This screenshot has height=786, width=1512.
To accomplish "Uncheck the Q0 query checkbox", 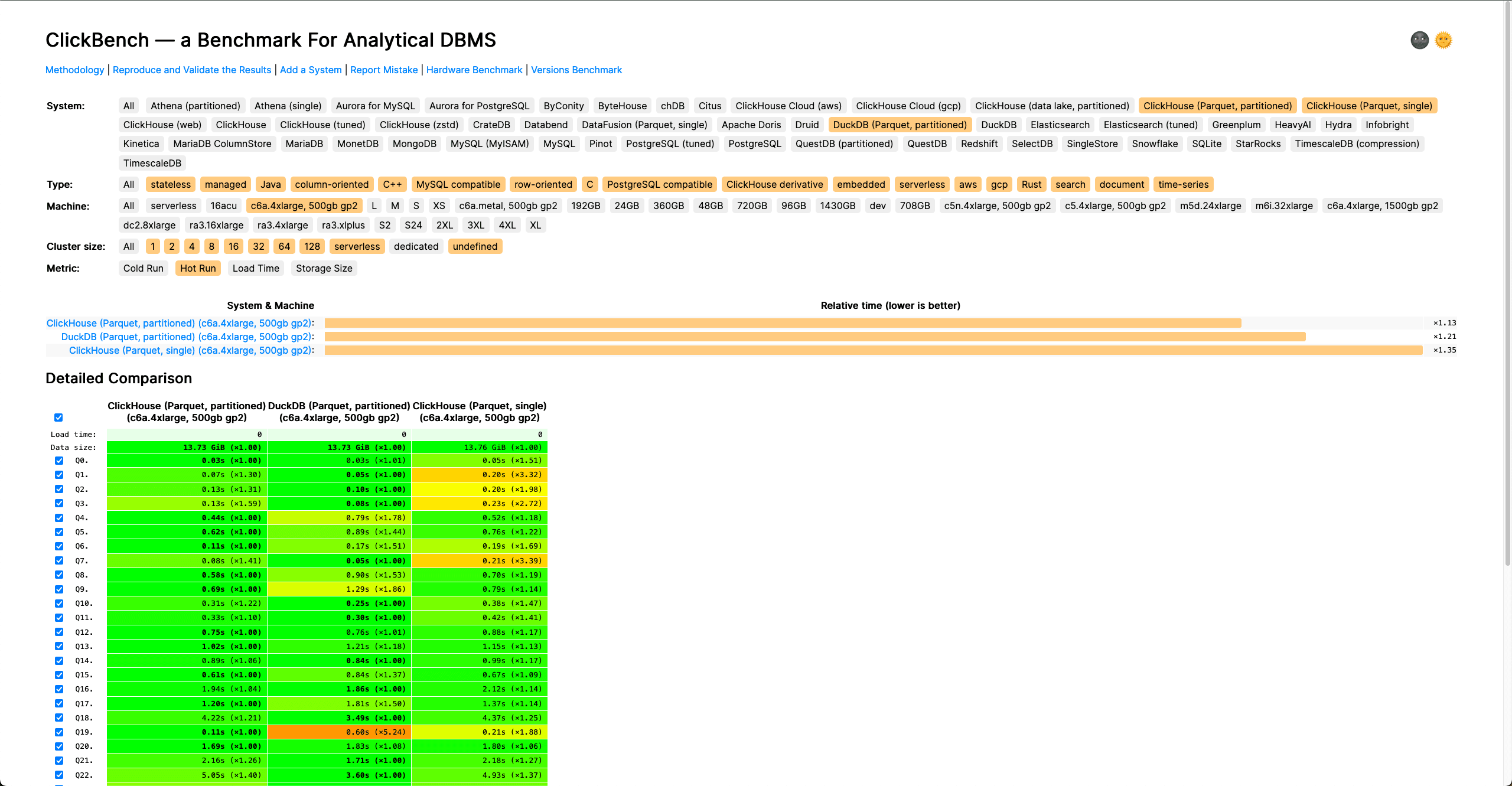I will (59, 461).
